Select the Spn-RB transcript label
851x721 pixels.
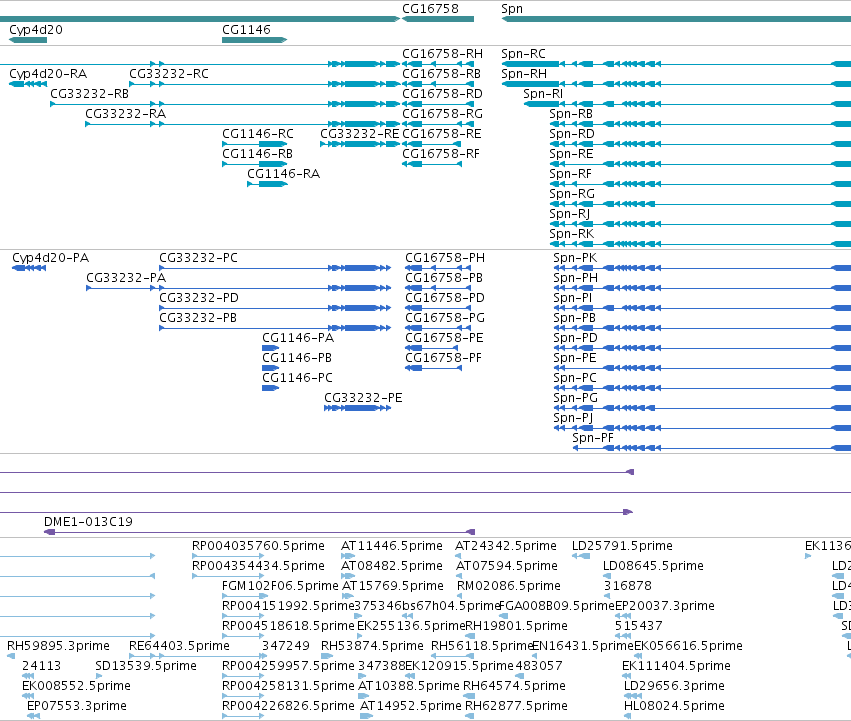[571, 115]
